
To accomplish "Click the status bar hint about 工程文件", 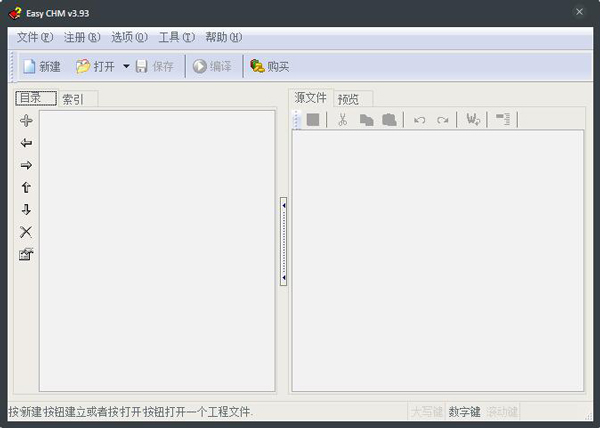I will click(x=130, y=412).
